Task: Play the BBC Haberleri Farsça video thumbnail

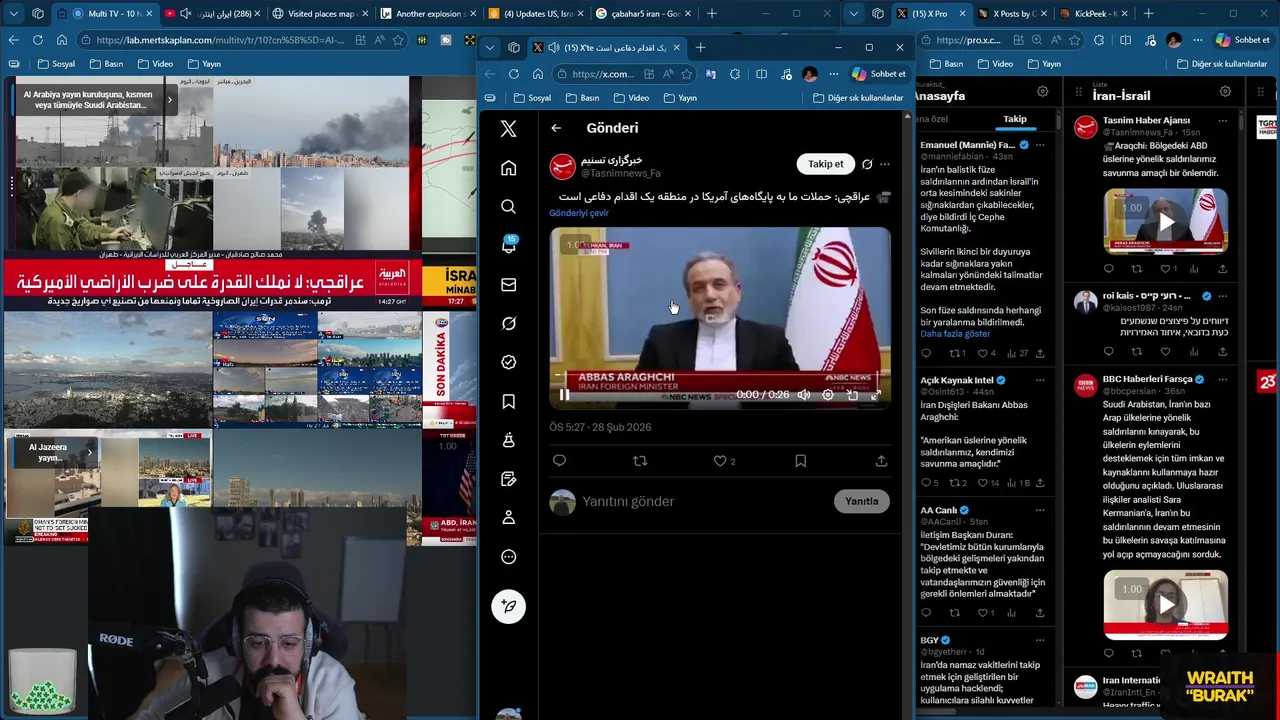Action: click(1166, 605)
